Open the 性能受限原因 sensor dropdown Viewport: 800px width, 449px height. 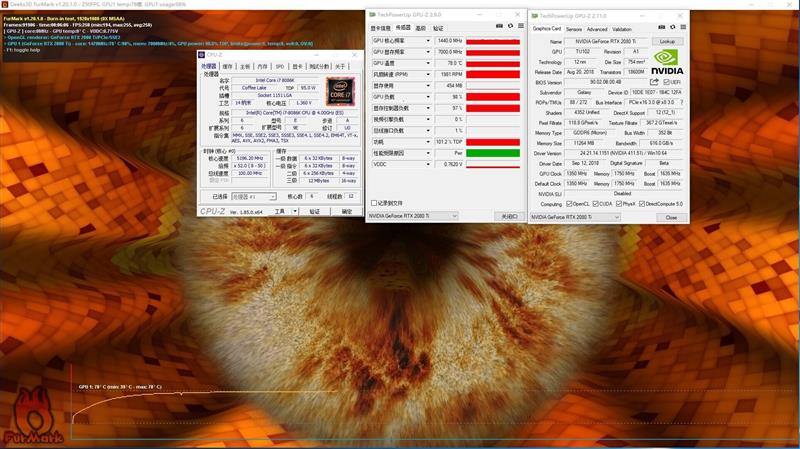[x=428, y=153]
